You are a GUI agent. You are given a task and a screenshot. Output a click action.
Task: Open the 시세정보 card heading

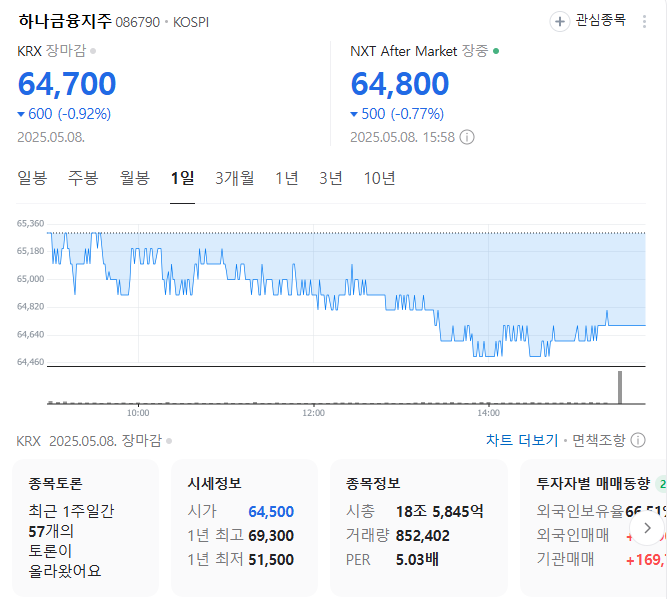pyautogui.click(x=215, y=483)
